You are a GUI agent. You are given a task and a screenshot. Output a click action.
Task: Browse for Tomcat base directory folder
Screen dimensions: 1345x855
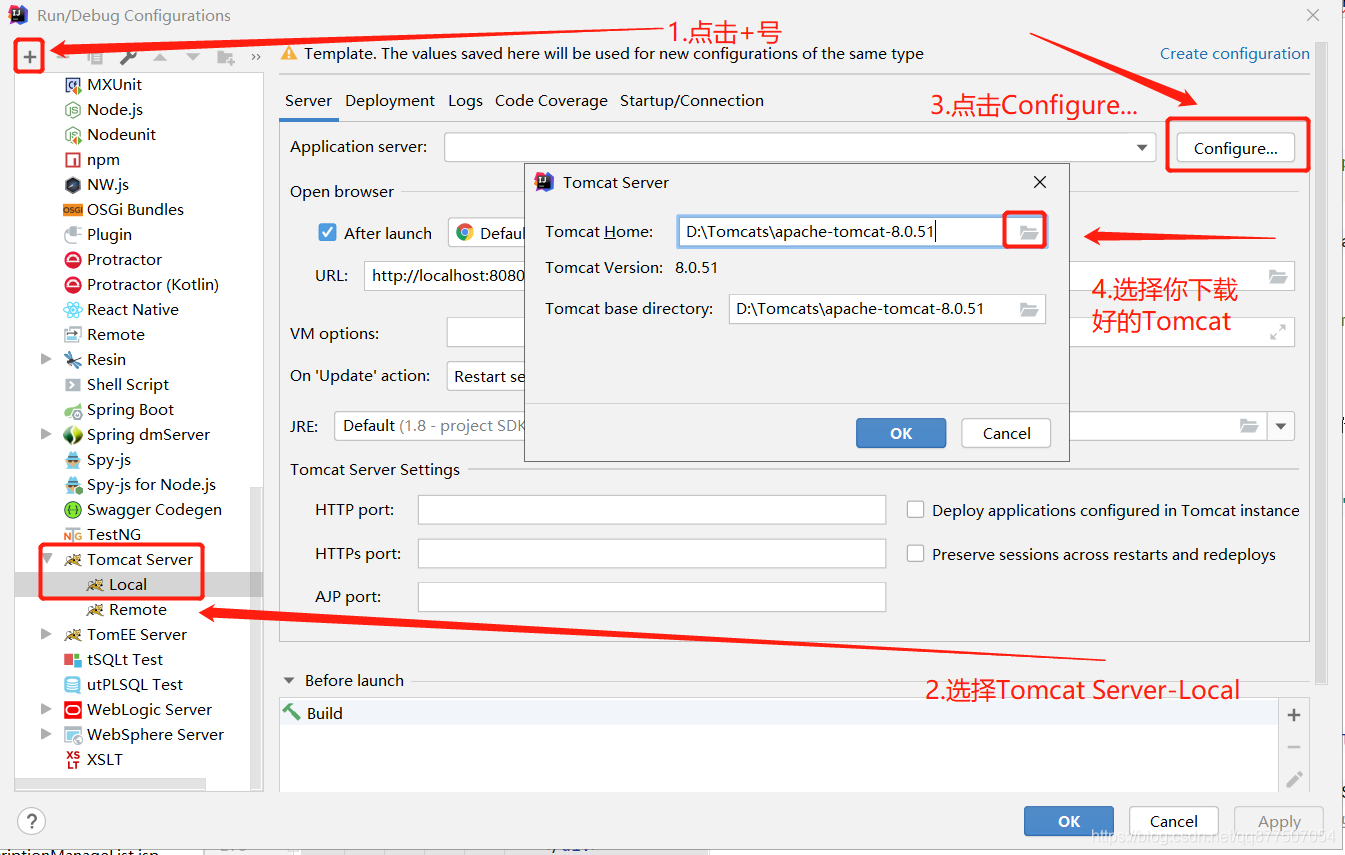pos(1029,309)
